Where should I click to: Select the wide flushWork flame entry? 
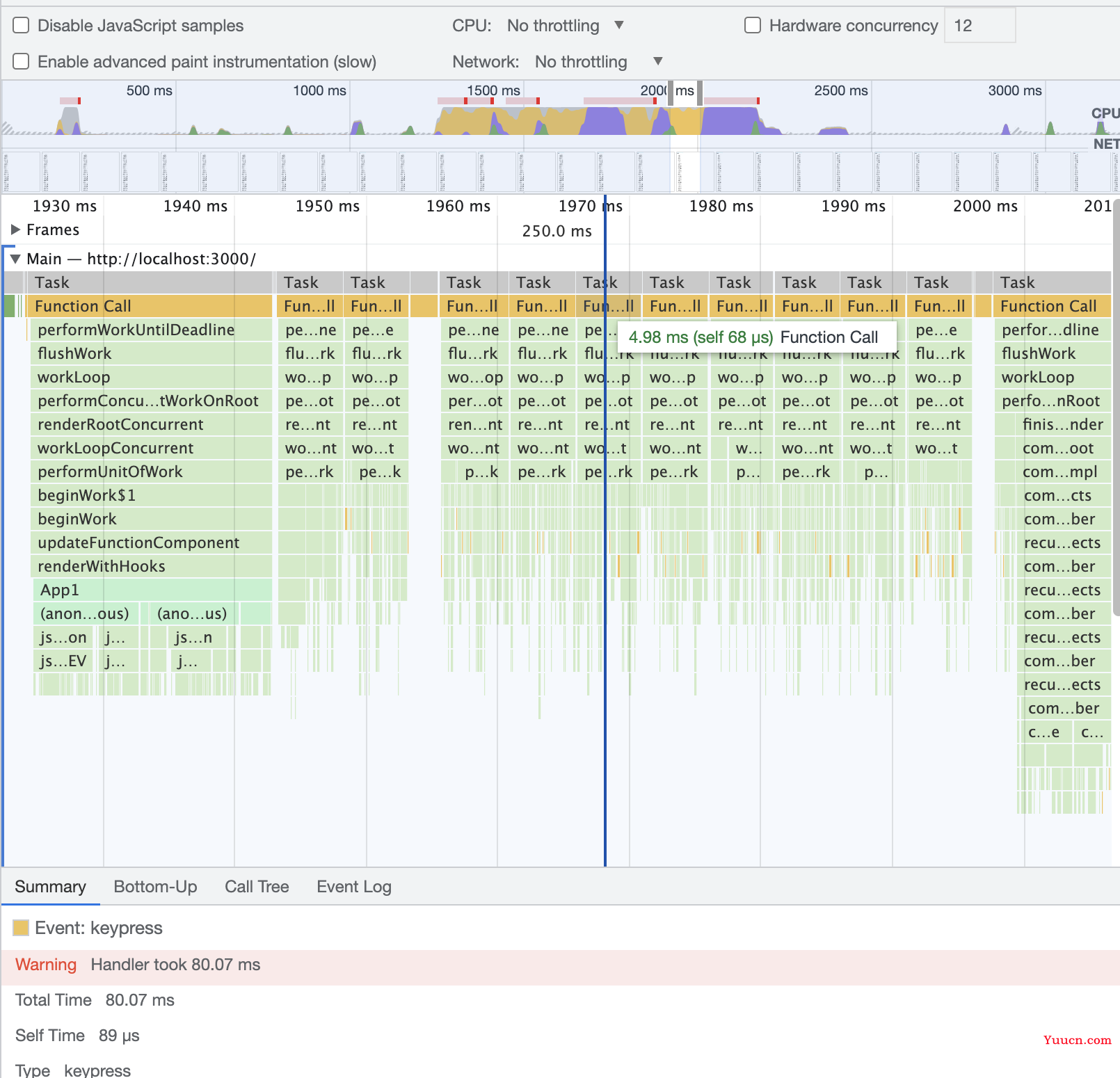151,353
